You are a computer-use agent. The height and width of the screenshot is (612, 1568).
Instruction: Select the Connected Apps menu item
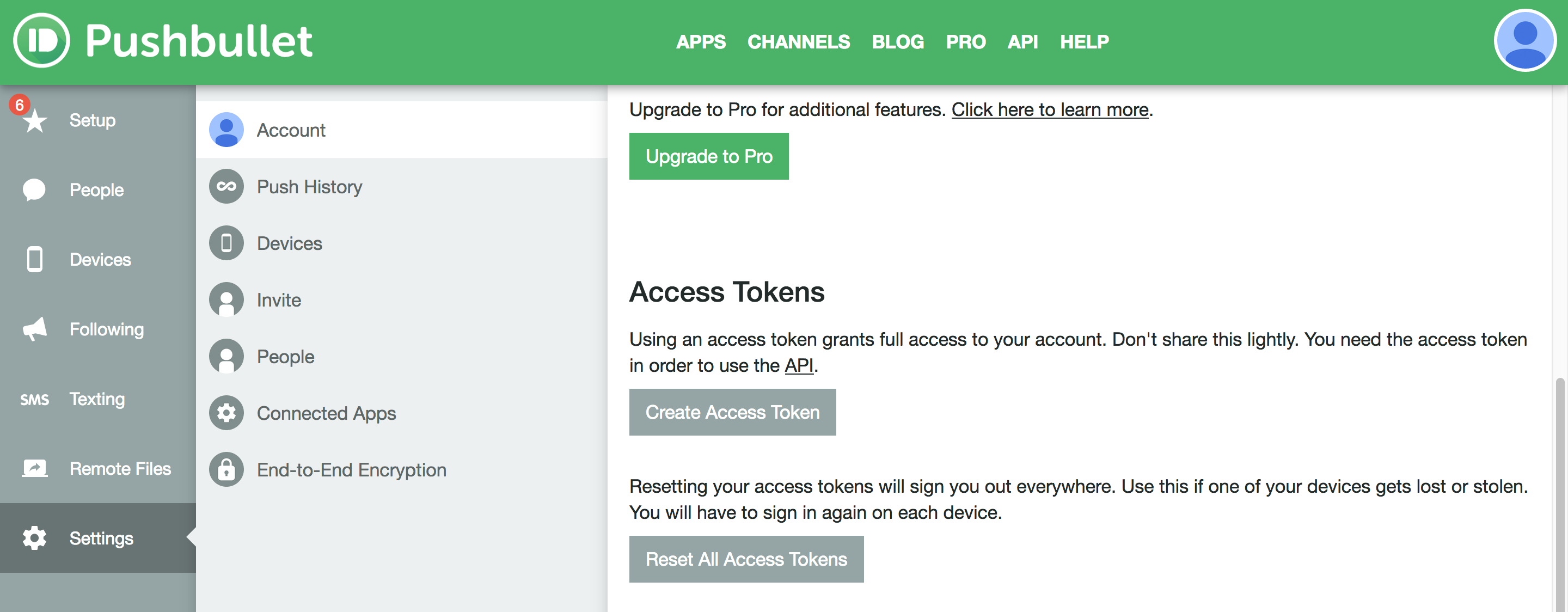click(x=326, y=412)
